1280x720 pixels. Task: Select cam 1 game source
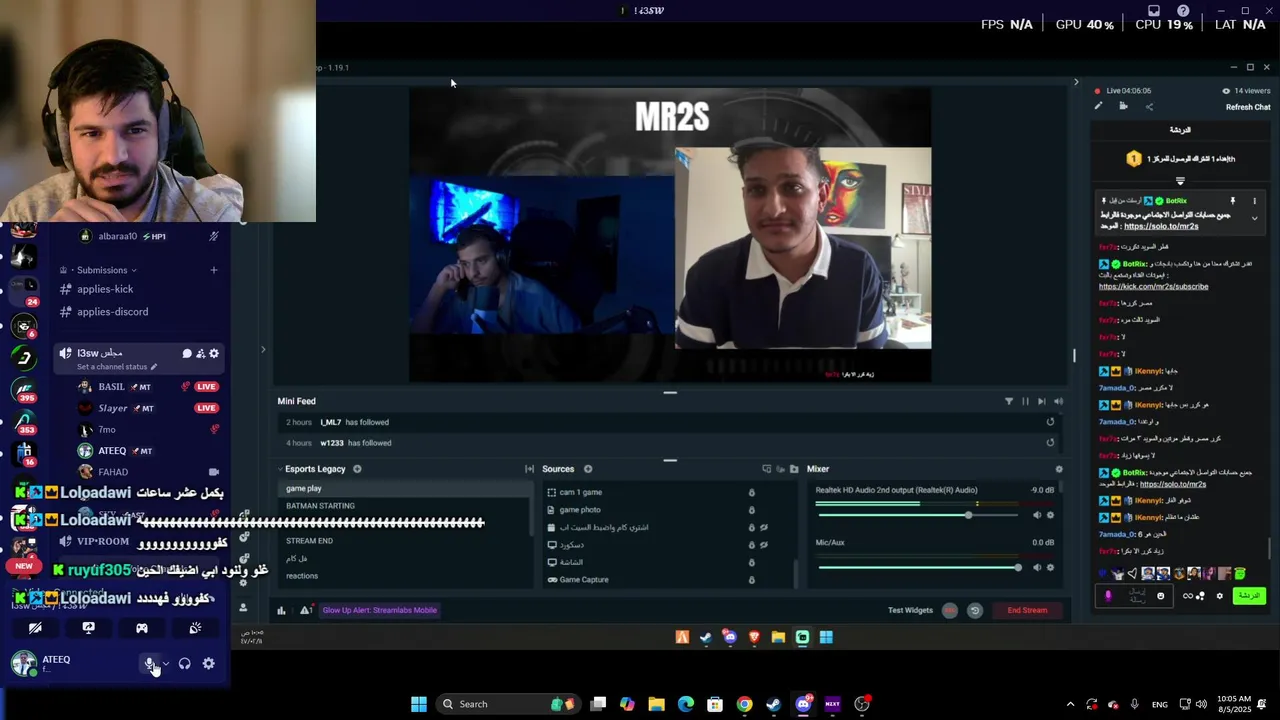(645, 492)
